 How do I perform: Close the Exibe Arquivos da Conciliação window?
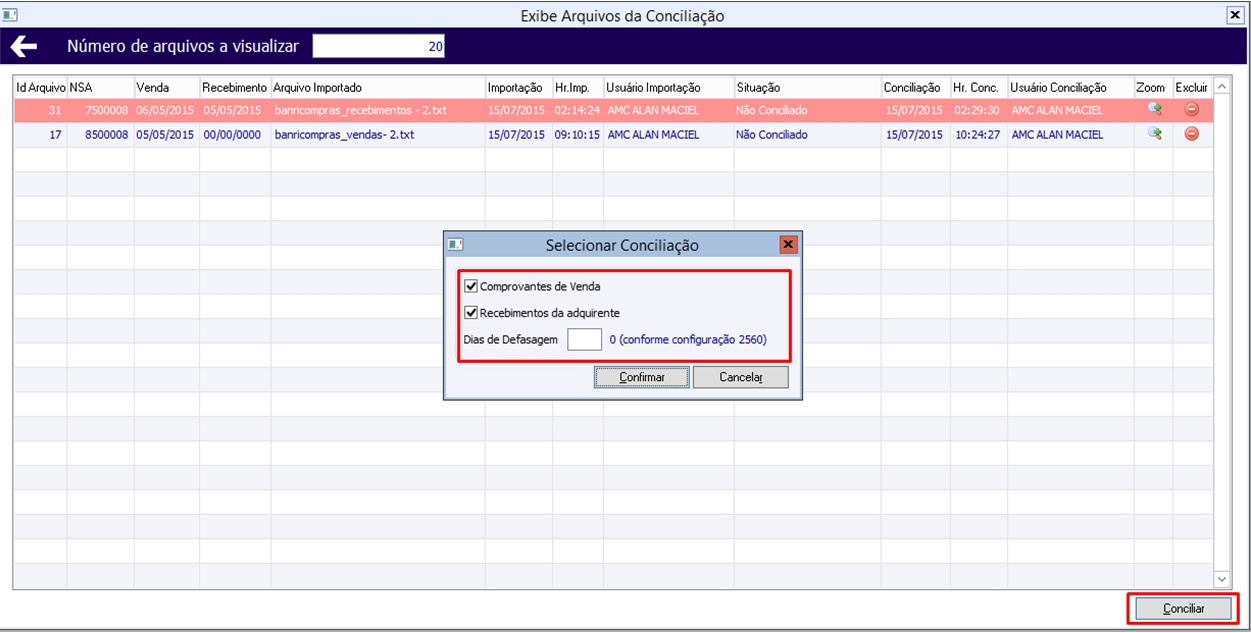pyautogui.click(x=1234, y=15)
